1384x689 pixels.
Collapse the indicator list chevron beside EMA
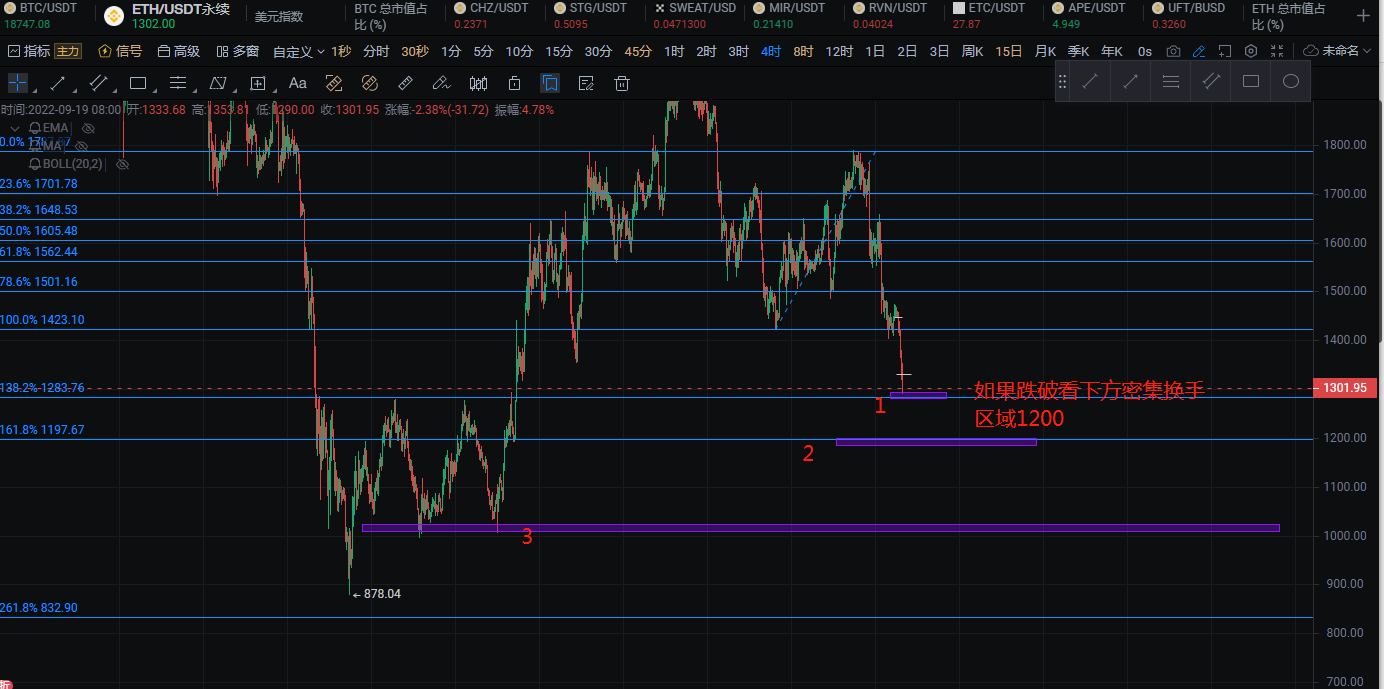pyautogui.click(x=15, y=129)
